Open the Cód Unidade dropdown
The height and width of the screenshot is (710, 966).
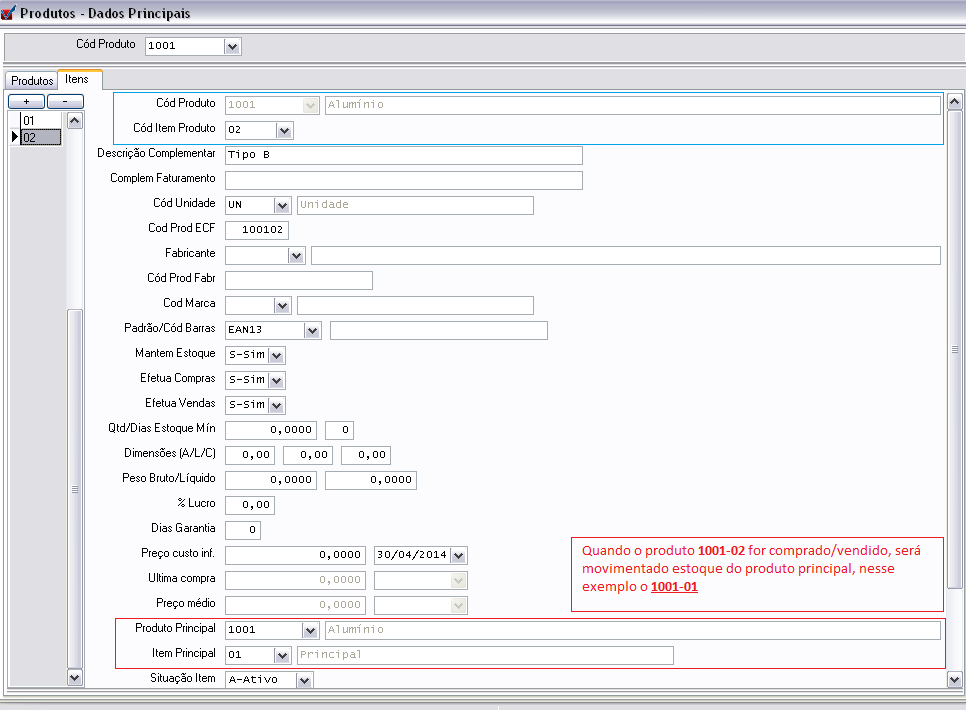[284, 205]
